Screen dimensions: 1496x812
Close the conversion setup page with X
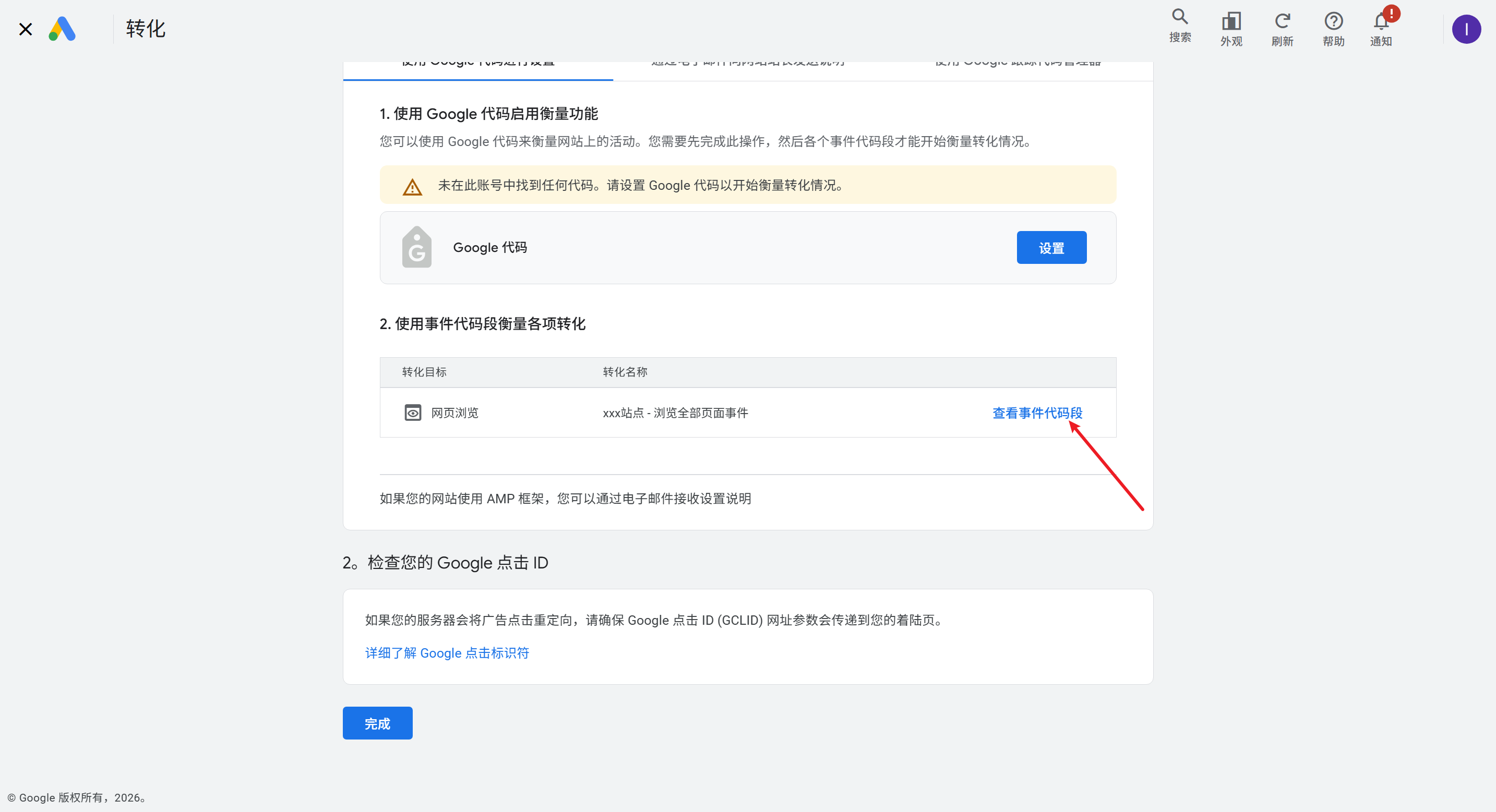click(26, 29)
